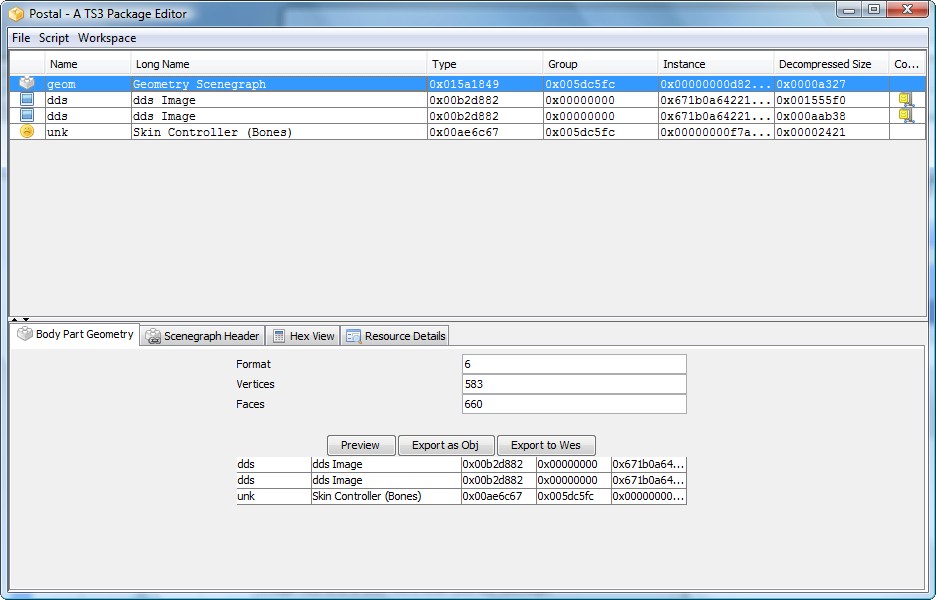Click the image icon of the 0x000aab38 dds row
Screen dimensions: 936x600
[x=27, y=116]
